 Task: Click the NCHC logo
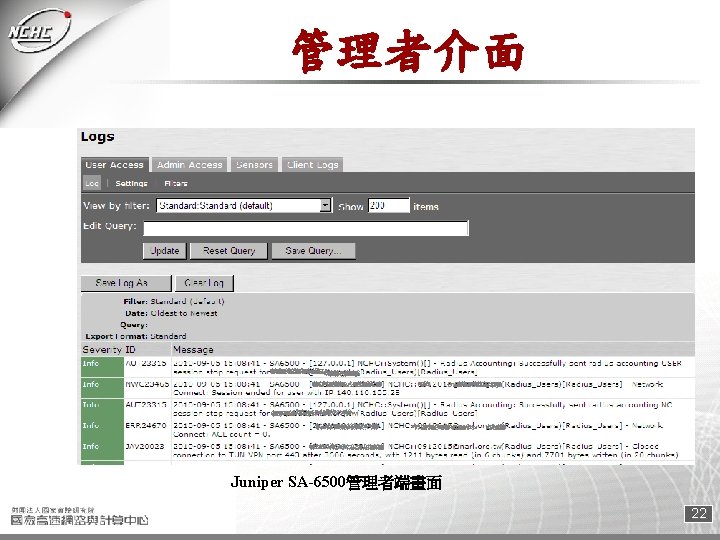[x=39, y=31]
